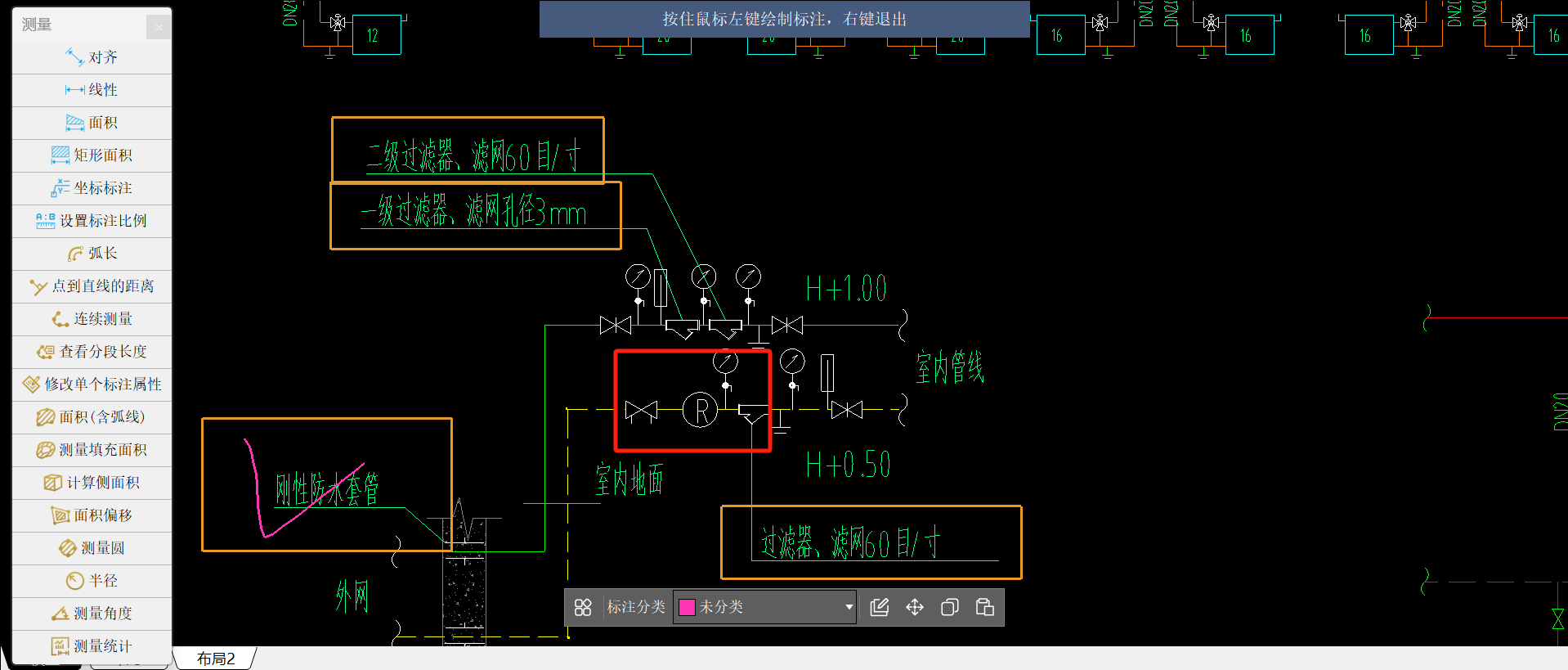Pick the 点到直线的距离 tool

92,286
